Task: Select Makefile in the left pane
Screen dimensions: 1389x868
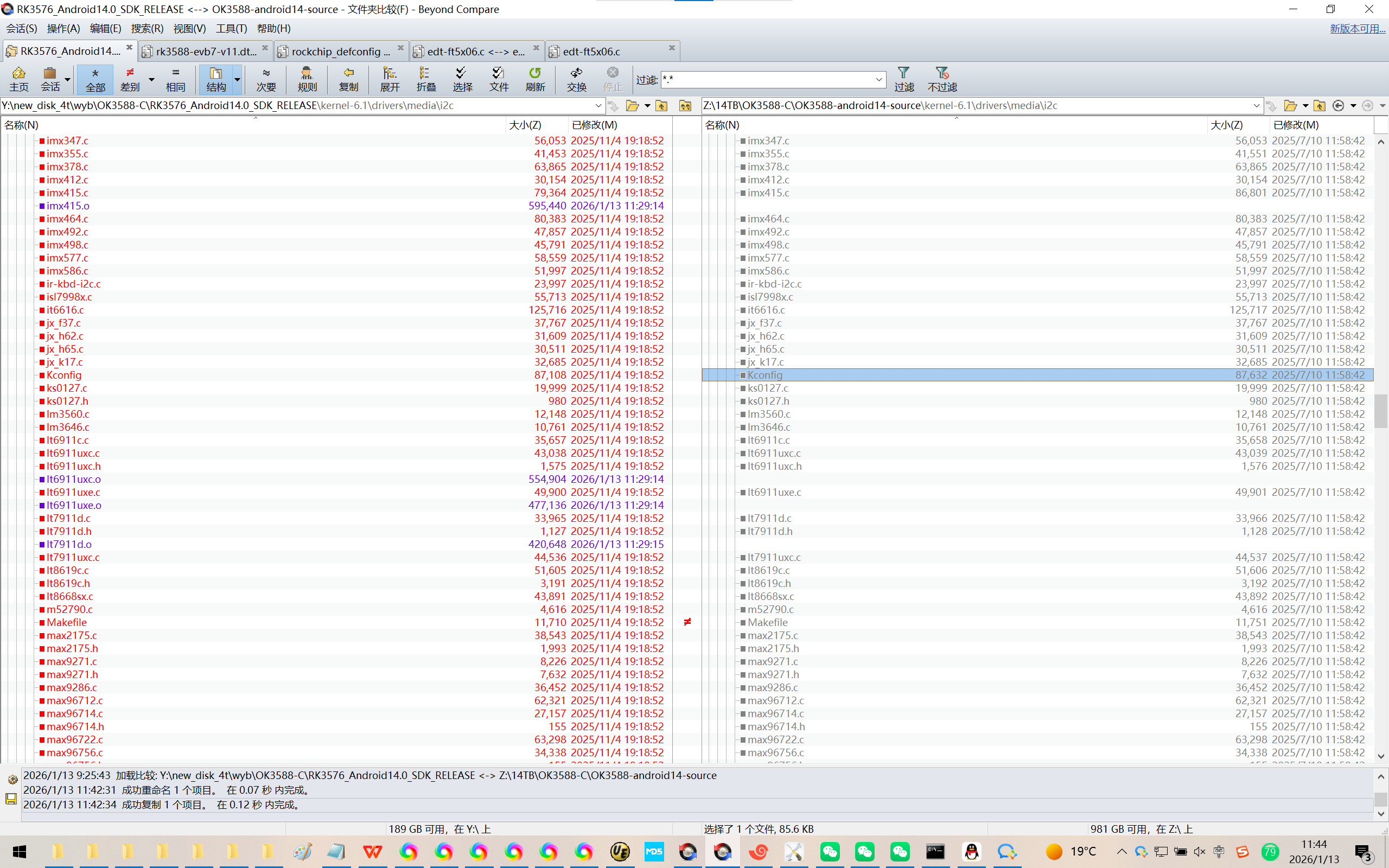Action: [67, 622]
